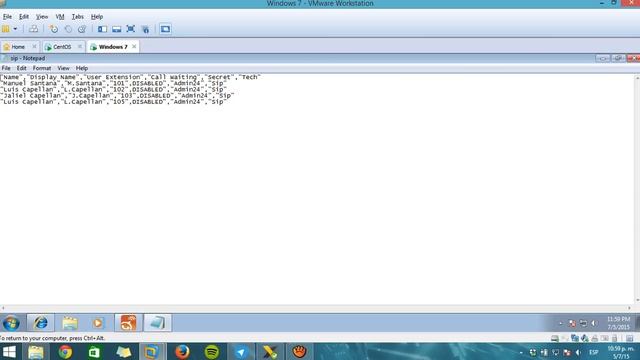640x360 pixels.
Task: Open Telegram from the host taskbar
Action: click(241, 352)
